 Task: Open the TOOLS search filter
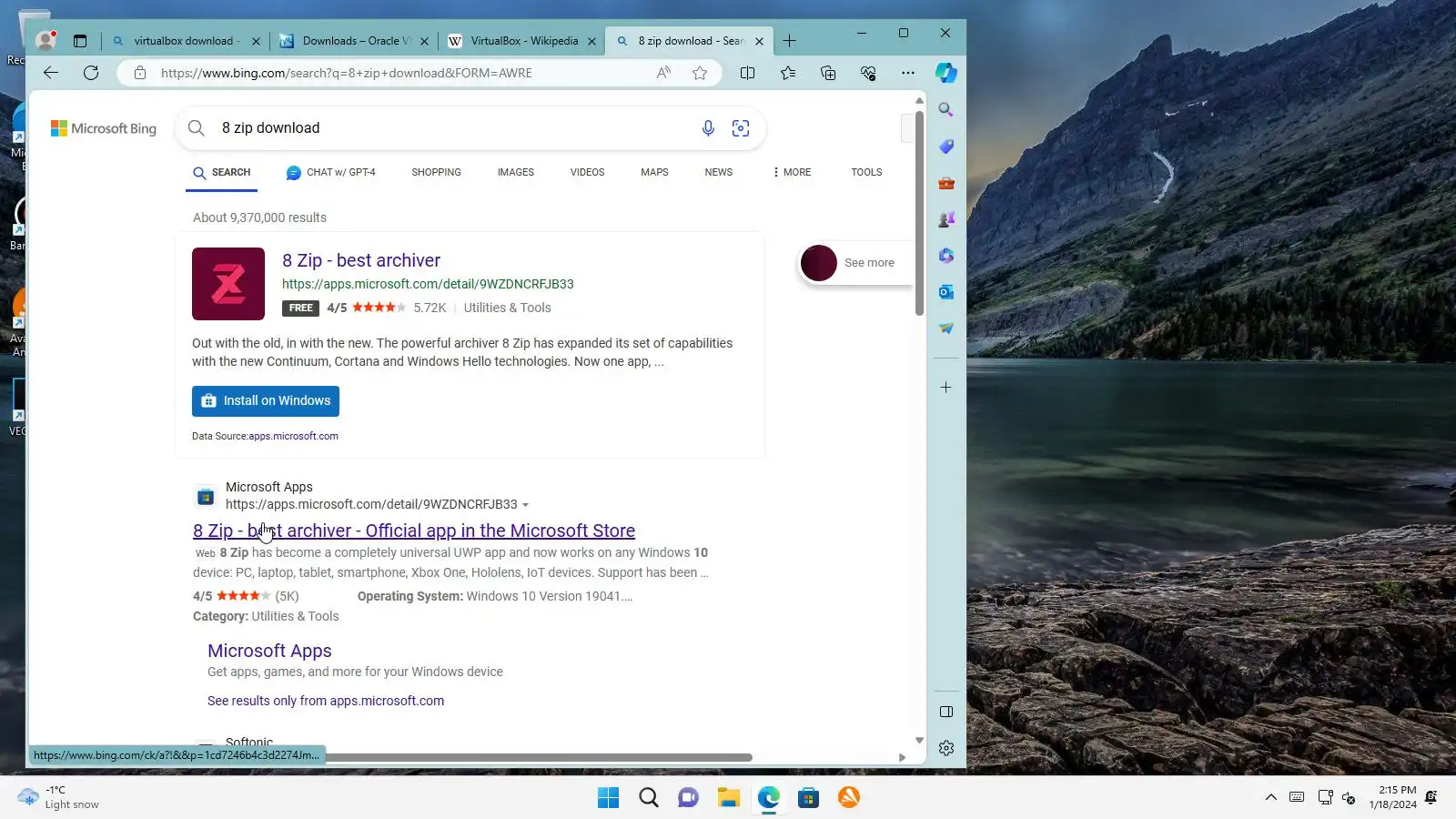coord(866,173)
